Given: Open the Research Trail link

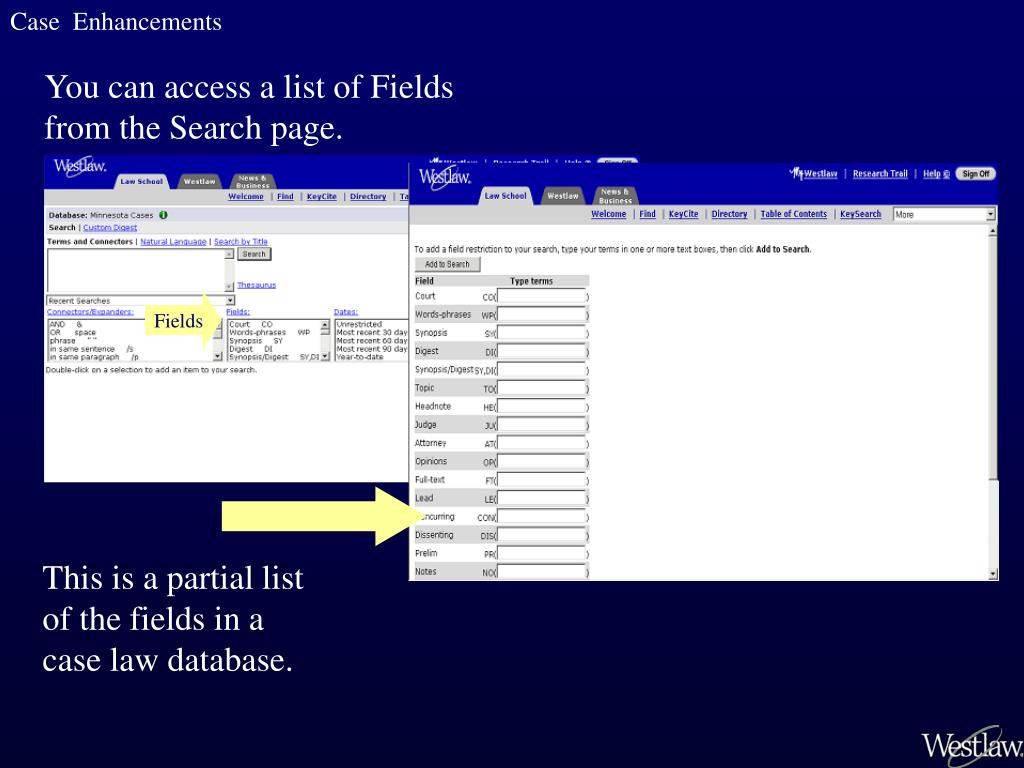Looking at the screenshot, I should coord(880,174).
